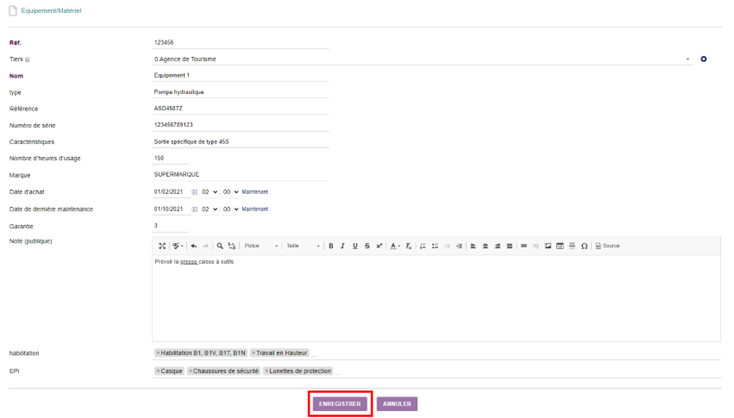
Task: Open hour dropdown for dernière maintenance date
Action: [210, 209]
